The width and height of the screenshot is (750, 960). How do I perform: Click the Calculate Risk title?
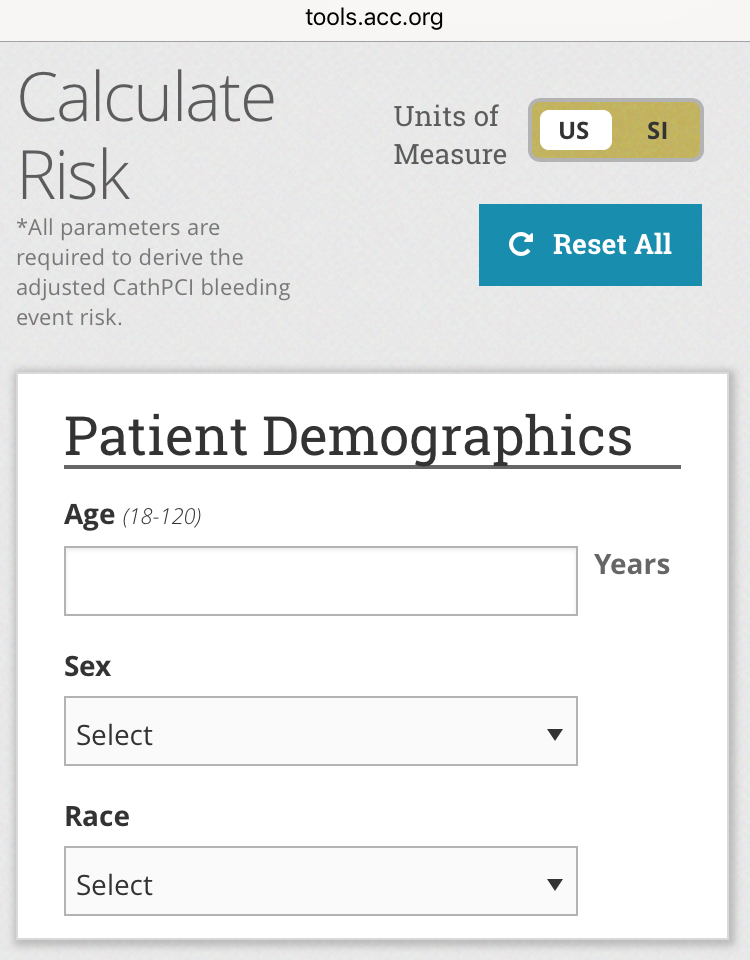146,135
